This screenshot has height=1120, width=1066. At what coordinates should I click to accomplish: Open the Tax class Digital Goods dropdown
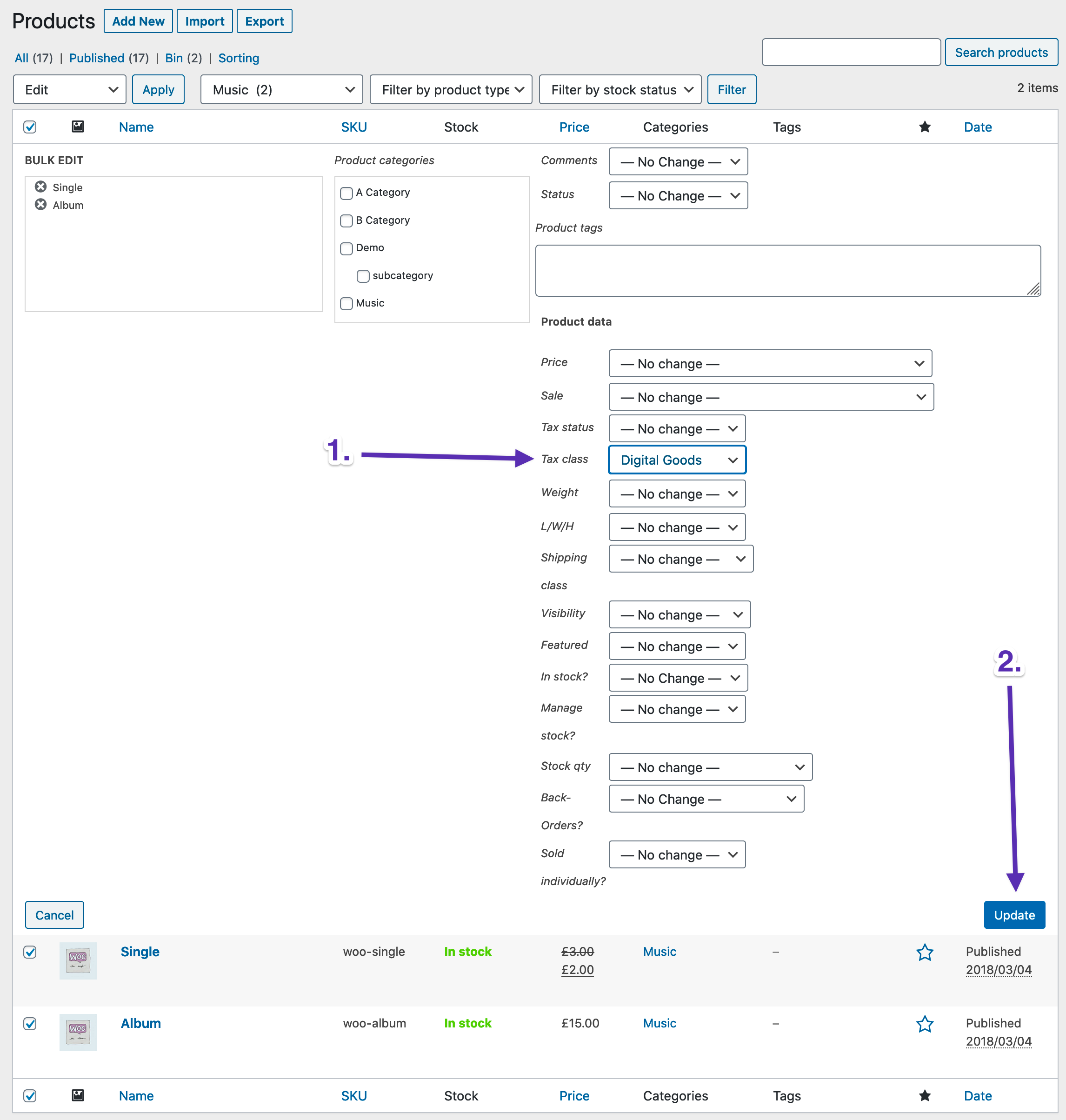coord(677,460)
